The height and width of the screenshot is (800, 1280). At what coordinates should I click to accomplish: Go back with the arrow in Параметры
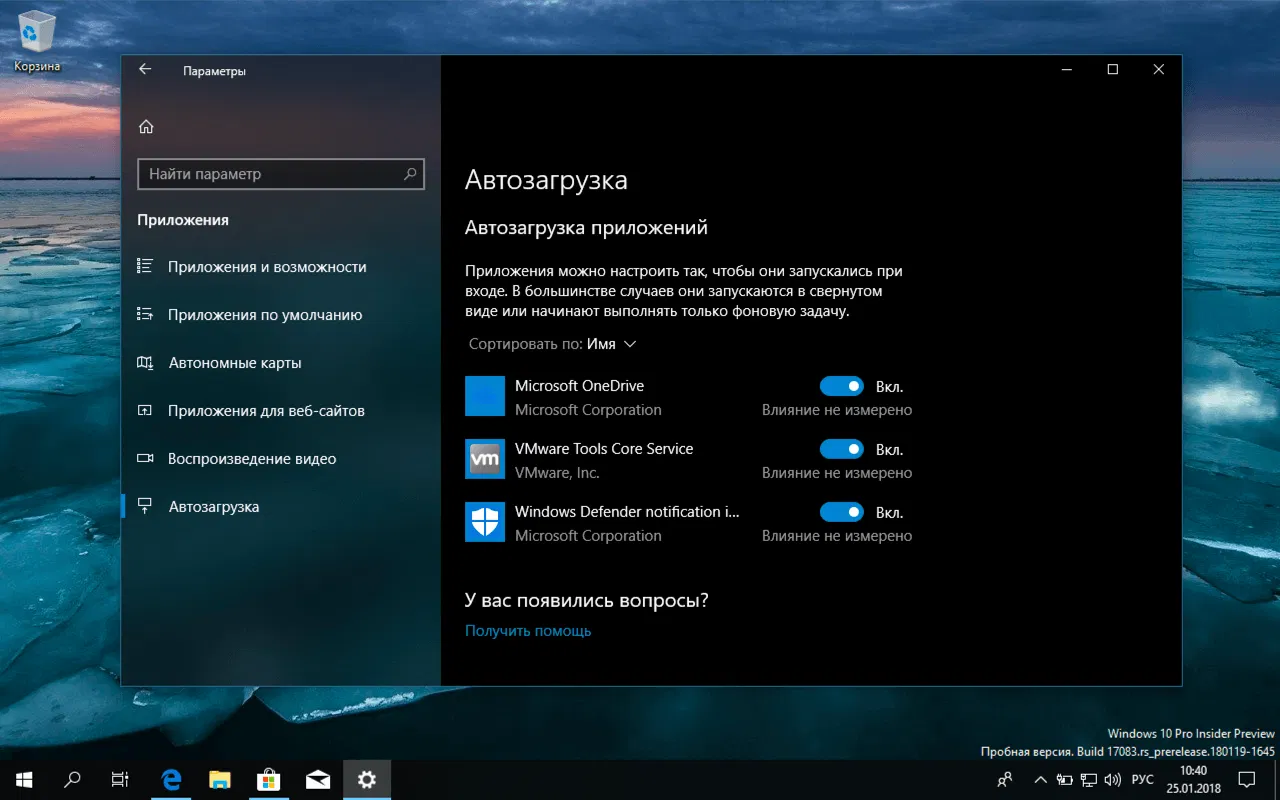(x=145, y=70)
